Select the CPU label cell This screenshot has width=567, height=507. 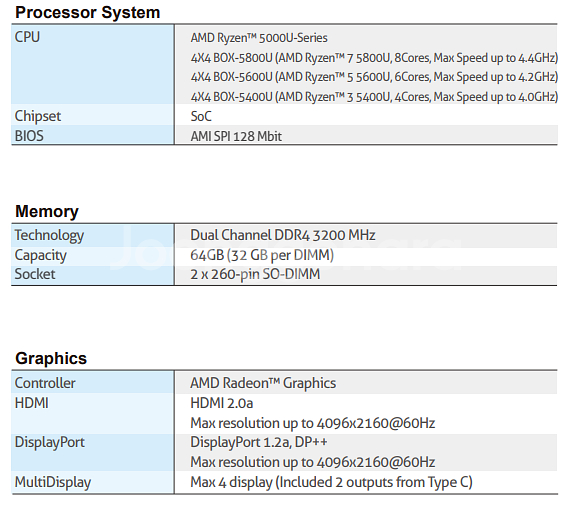[x=93, y=64]
